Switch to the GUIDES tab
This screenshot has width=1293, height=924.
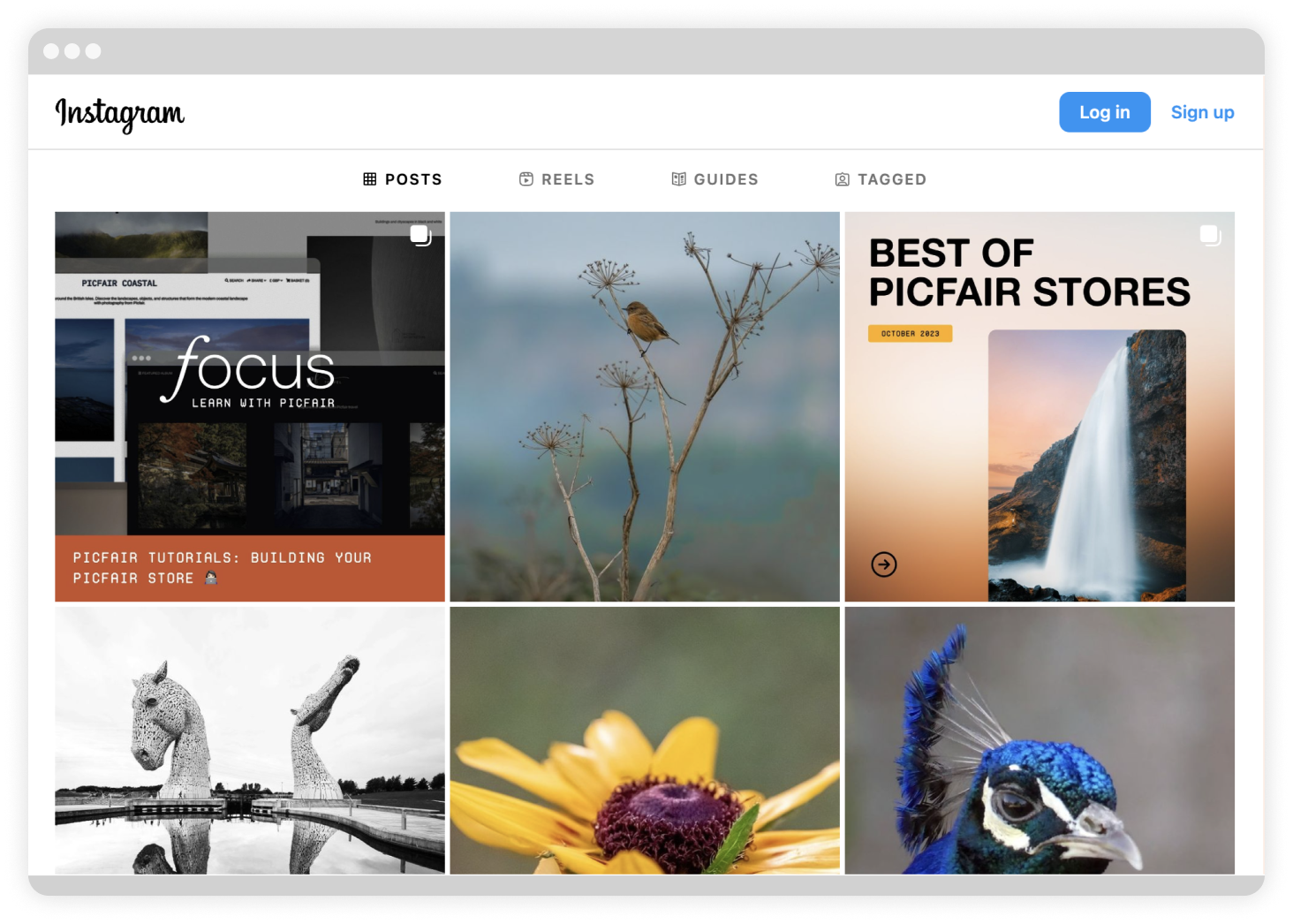point(715,179)
